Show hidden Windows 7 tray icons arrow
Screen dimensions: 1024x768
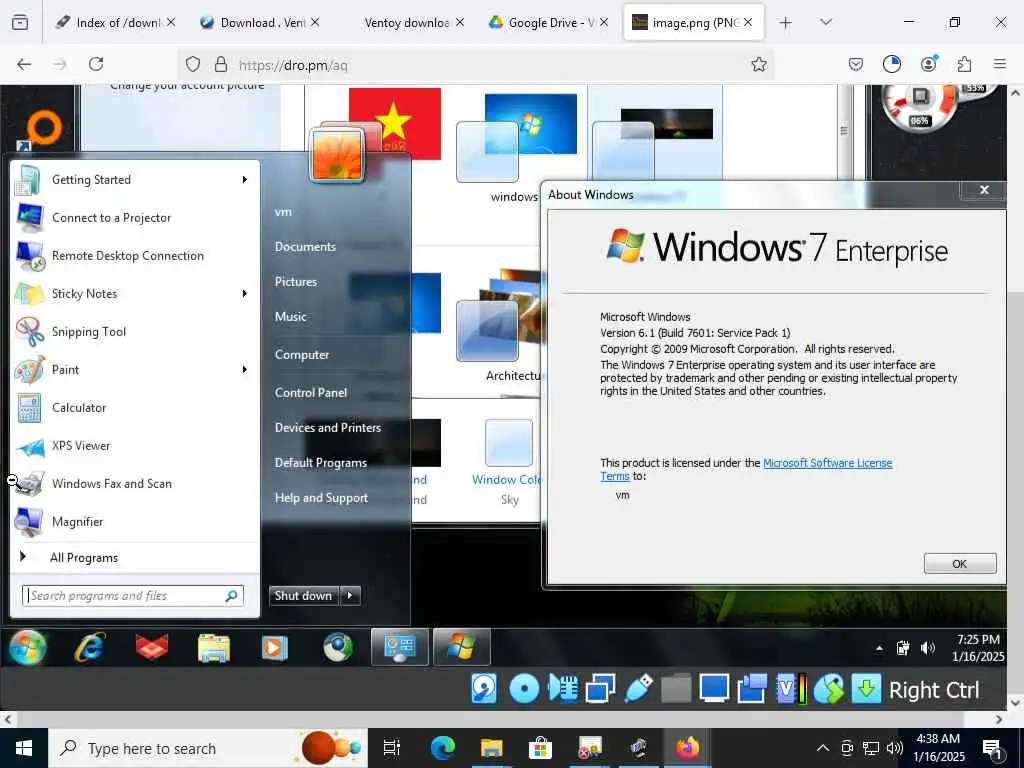(x=879, y=648)
